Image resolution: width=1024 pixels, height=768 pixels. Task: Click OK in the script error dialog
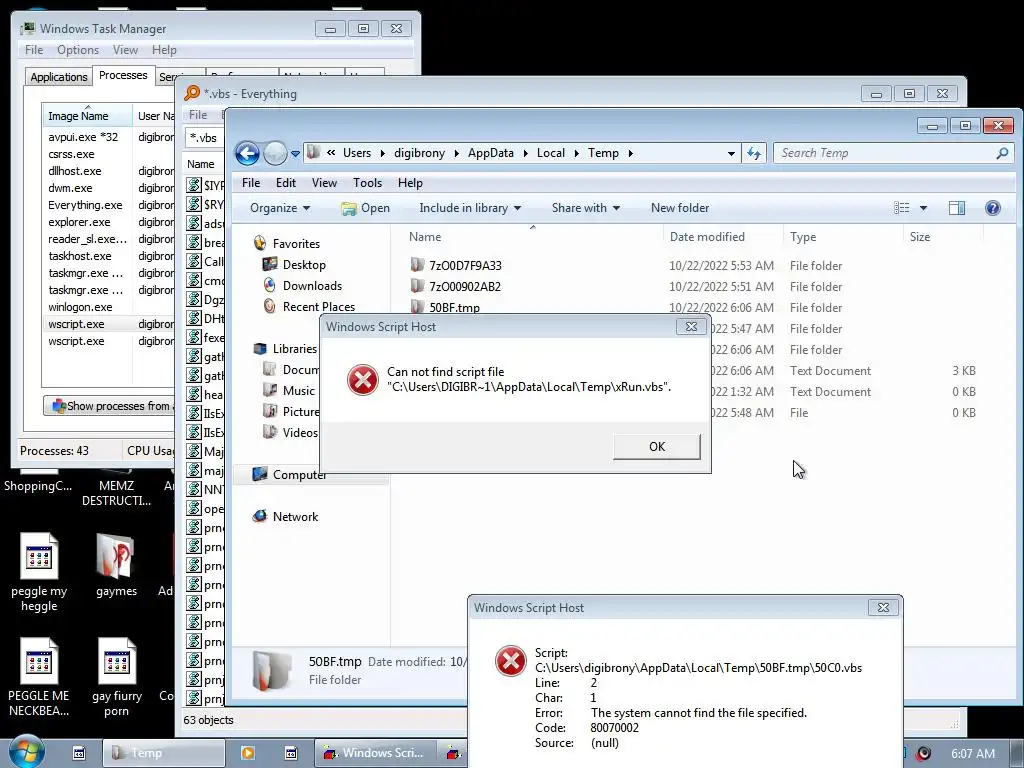[x=657, y=447]
